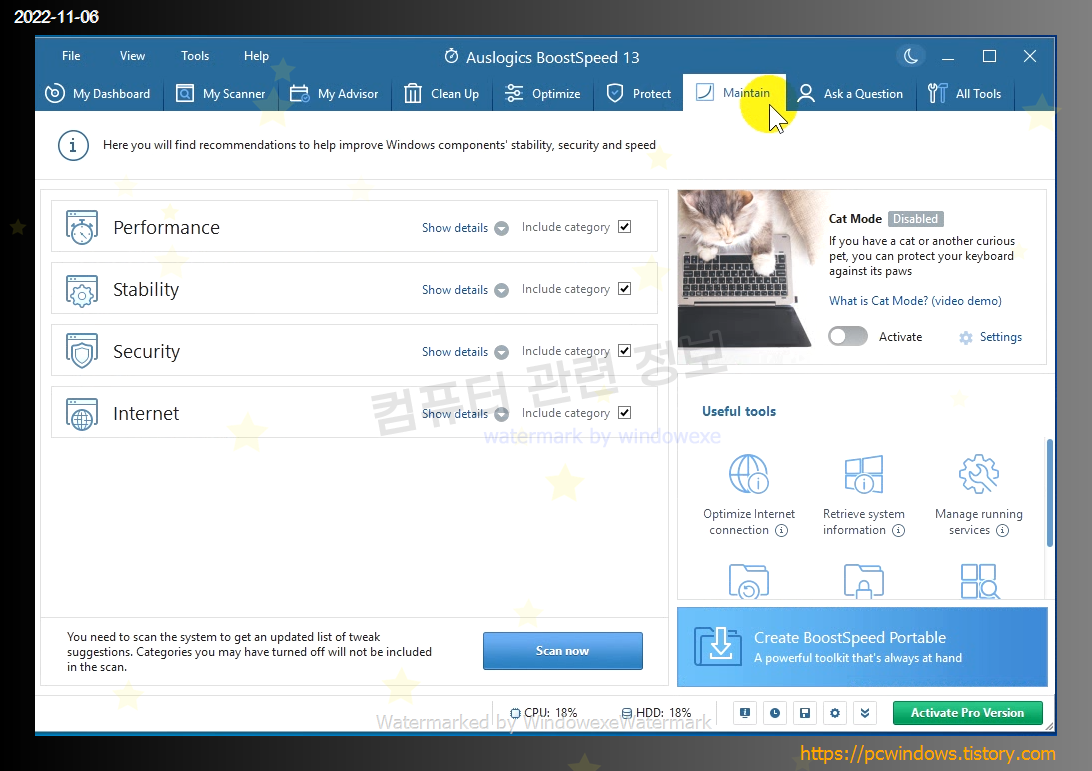This screenshot has width=1092, height=771.
Task: Open the My Advisor tab
Action: [334, 93]
